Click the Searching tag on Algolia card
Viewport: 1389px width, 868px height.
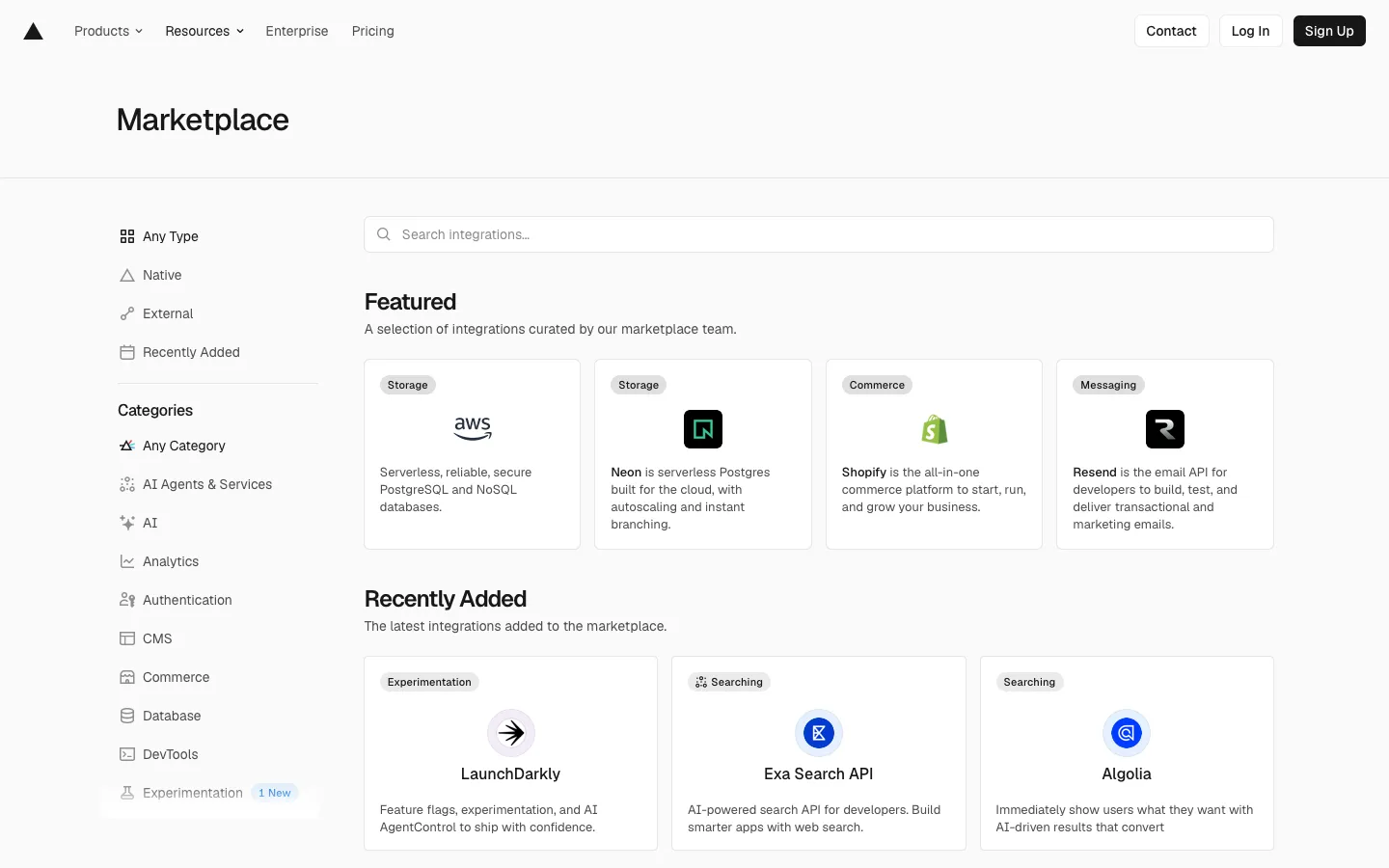click(x=1029, y=682)
